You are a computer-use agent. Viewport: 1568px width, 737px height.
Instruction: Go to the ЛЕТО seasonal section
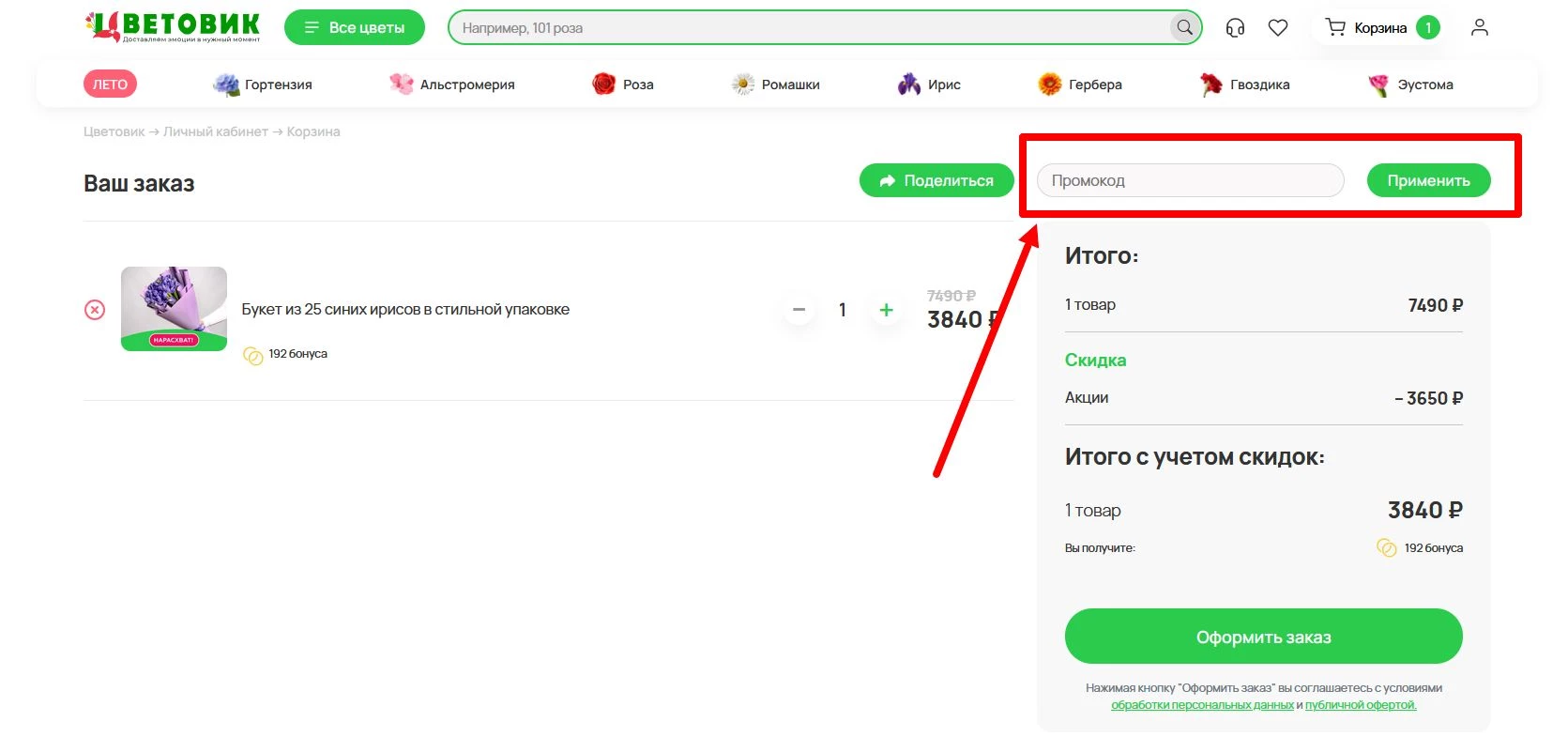pos(110,84)
